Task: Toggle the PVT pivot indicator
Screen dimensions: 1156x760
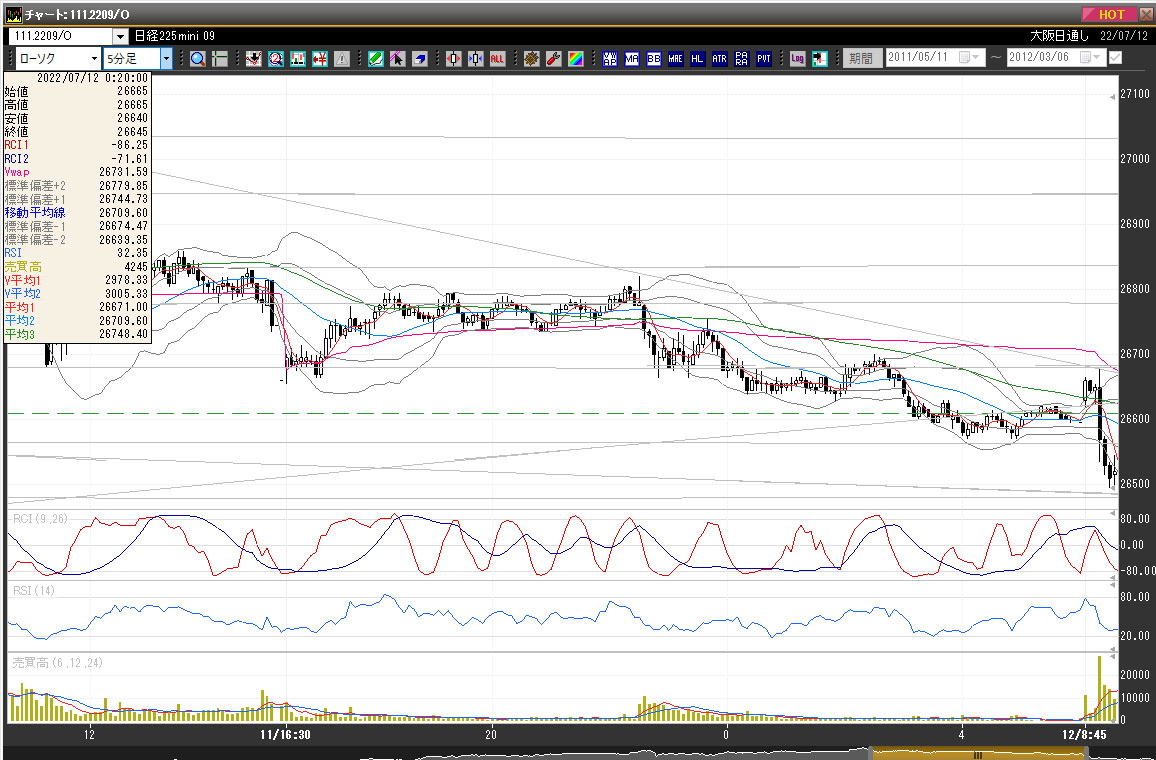Action: 764,58
